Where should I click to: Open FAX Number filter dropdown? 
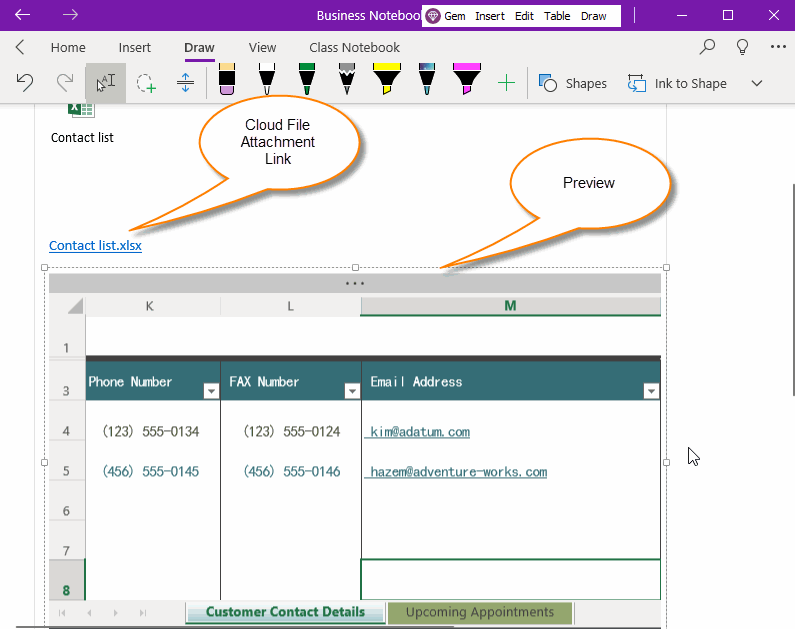coord(352,391)
